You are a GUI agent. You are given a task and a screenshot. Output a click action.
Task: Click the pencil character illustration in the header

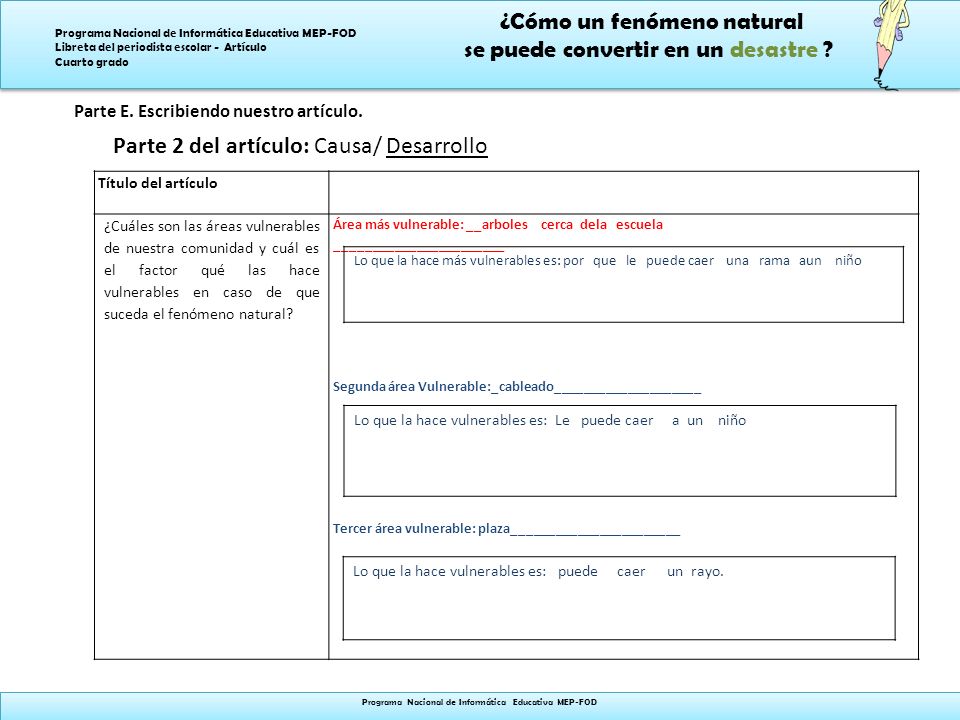pos(891,44)
